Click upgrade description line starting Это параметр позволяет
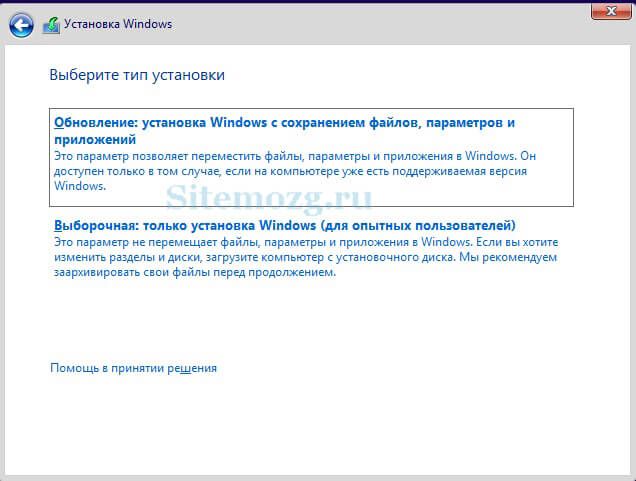The height and width of the screenshot is (481, 636). pyautogui.click(x=295, y=156)
